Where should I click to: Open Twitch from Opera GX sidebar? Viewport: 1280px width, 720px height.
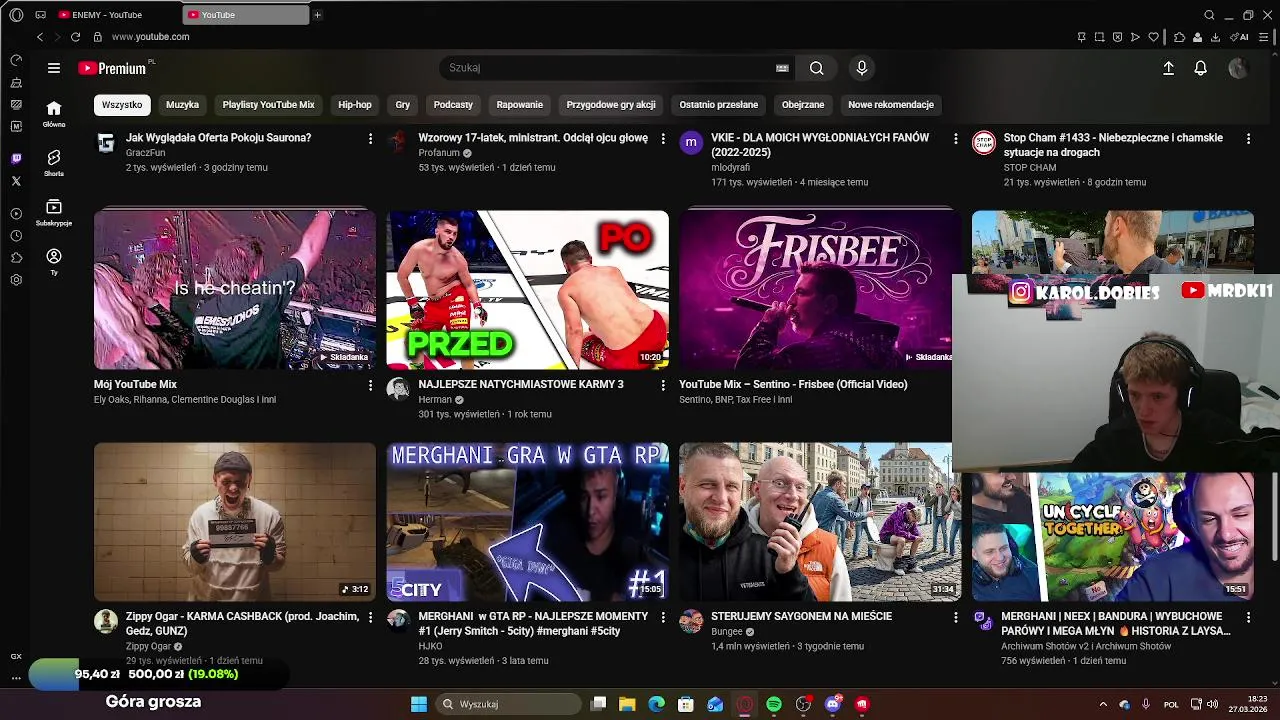point(16,159)
